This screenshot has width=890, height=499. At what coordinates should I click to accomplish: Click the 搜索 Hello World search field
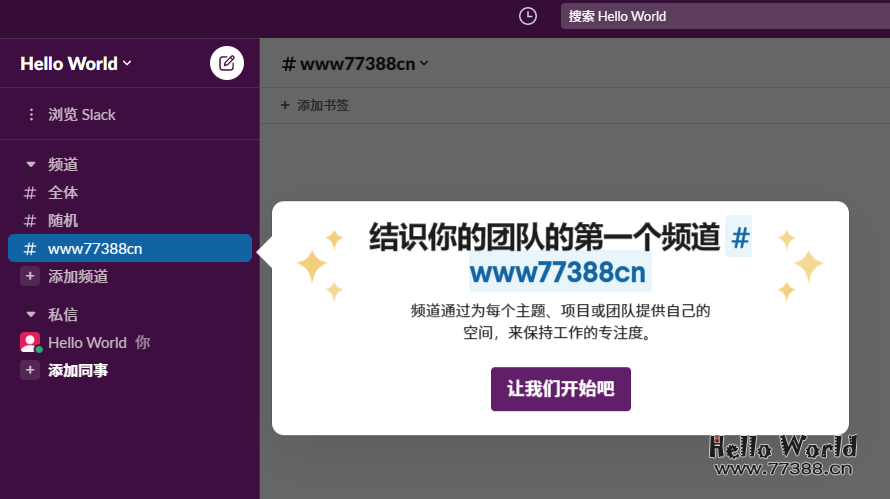click(x=725, y=16)
